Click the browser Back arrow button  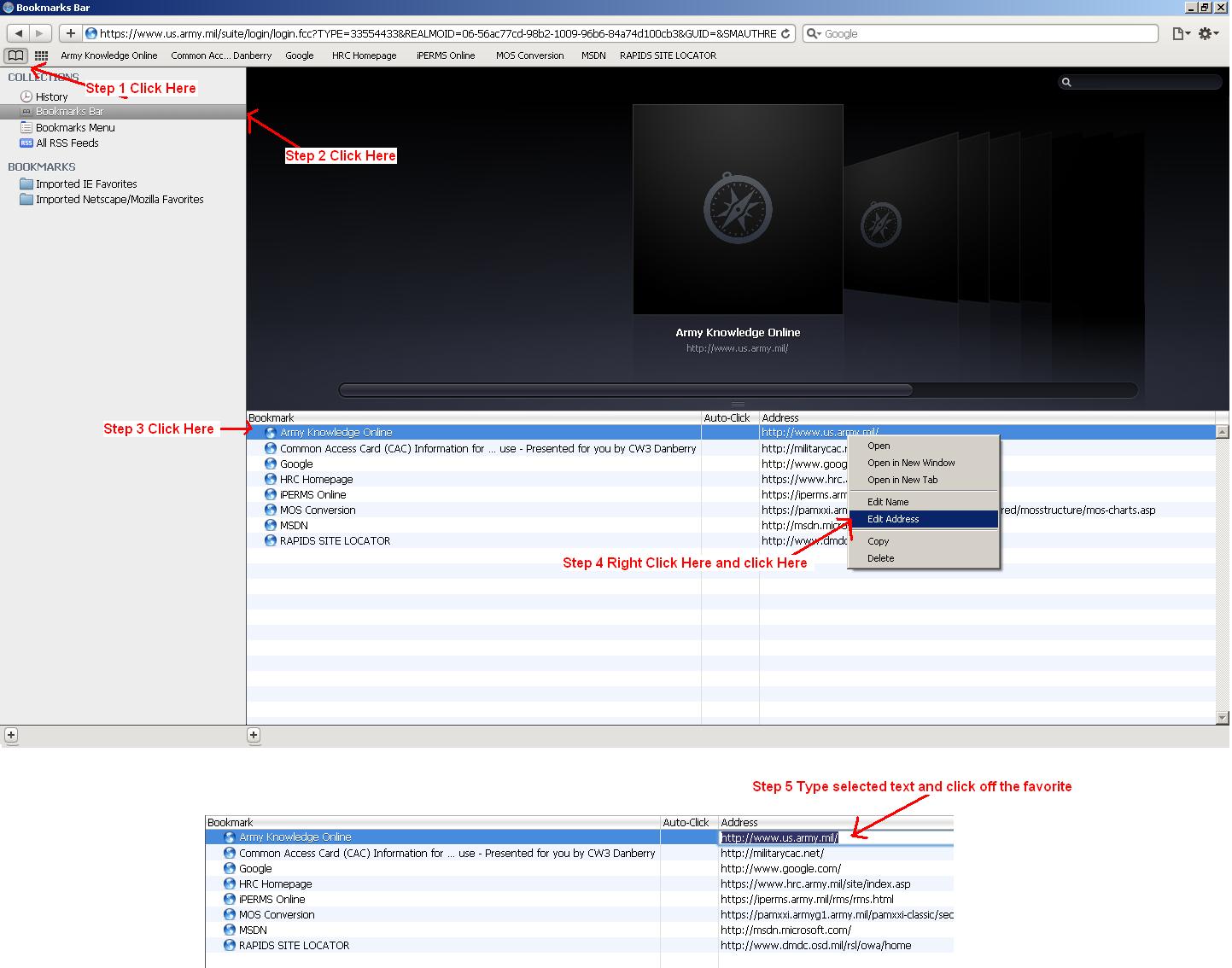point(18,33)
